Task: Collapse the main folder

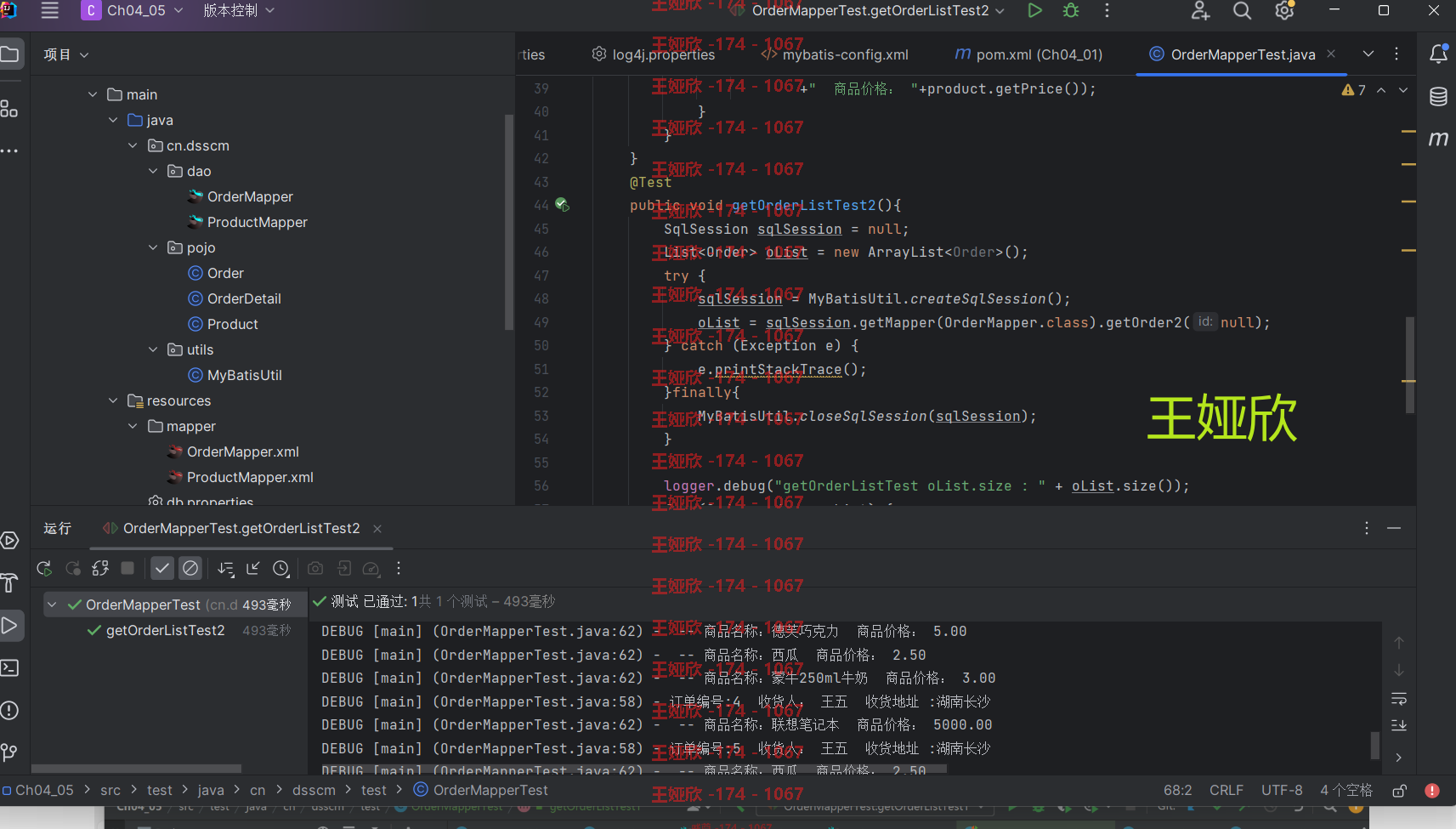Action: (x=93, y=94)
